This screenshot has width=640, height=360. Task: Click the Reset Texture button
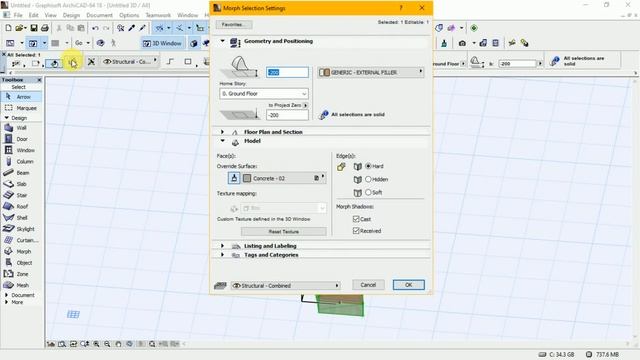pyautogui.click(x=284, y=231)
